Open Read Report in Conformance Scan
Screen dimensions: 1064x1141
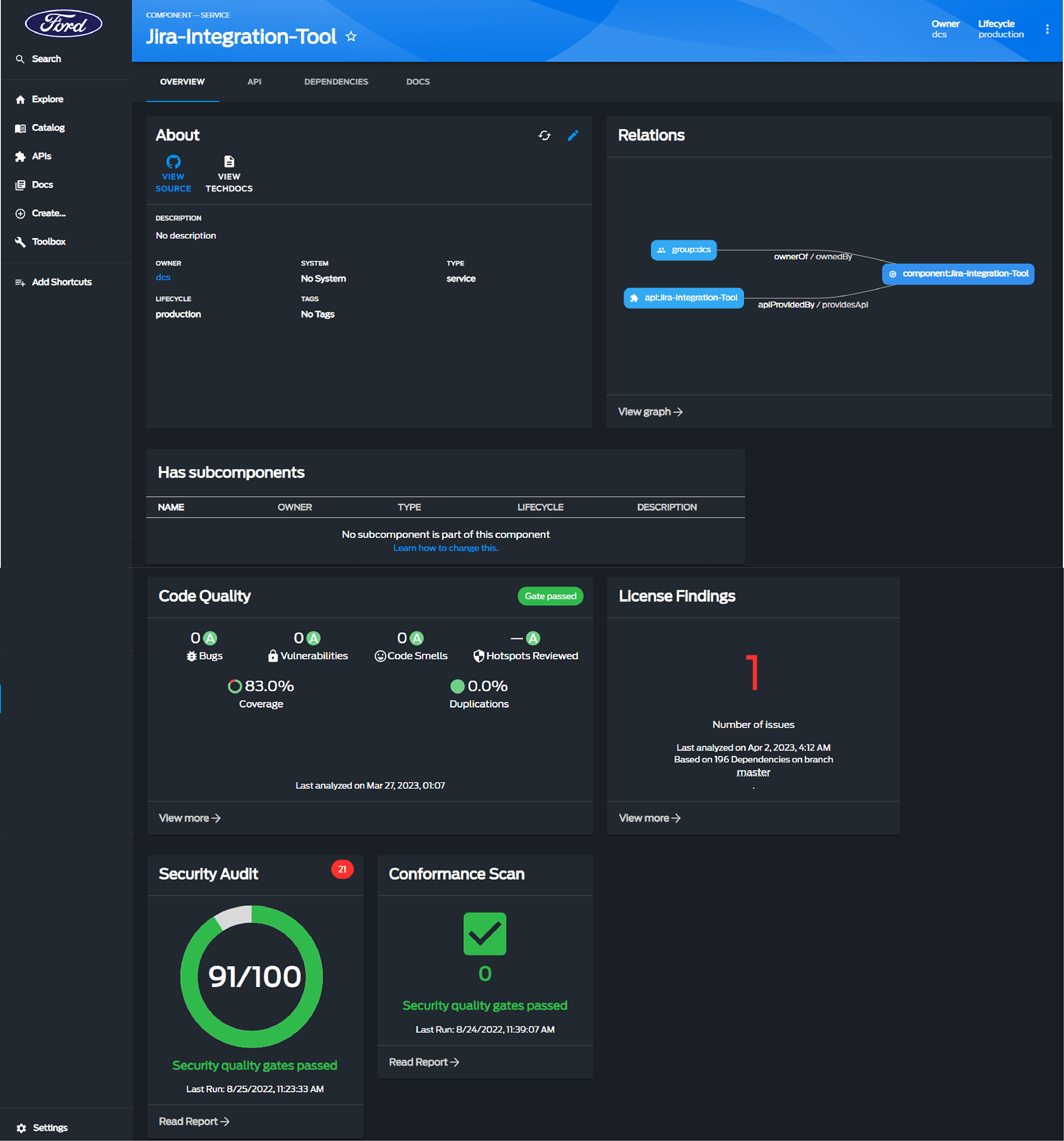pos(424,1062)
